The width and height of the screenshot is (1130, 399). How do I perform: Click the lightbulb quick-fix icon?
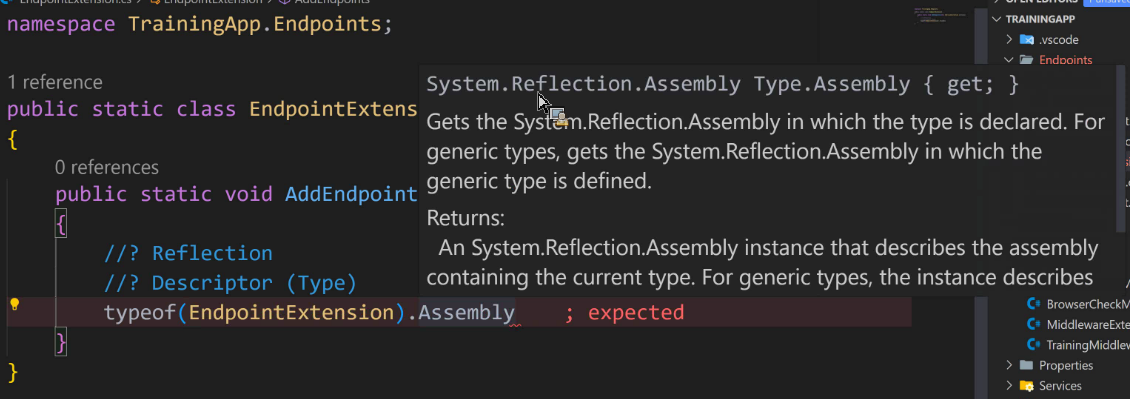point(14,305)
